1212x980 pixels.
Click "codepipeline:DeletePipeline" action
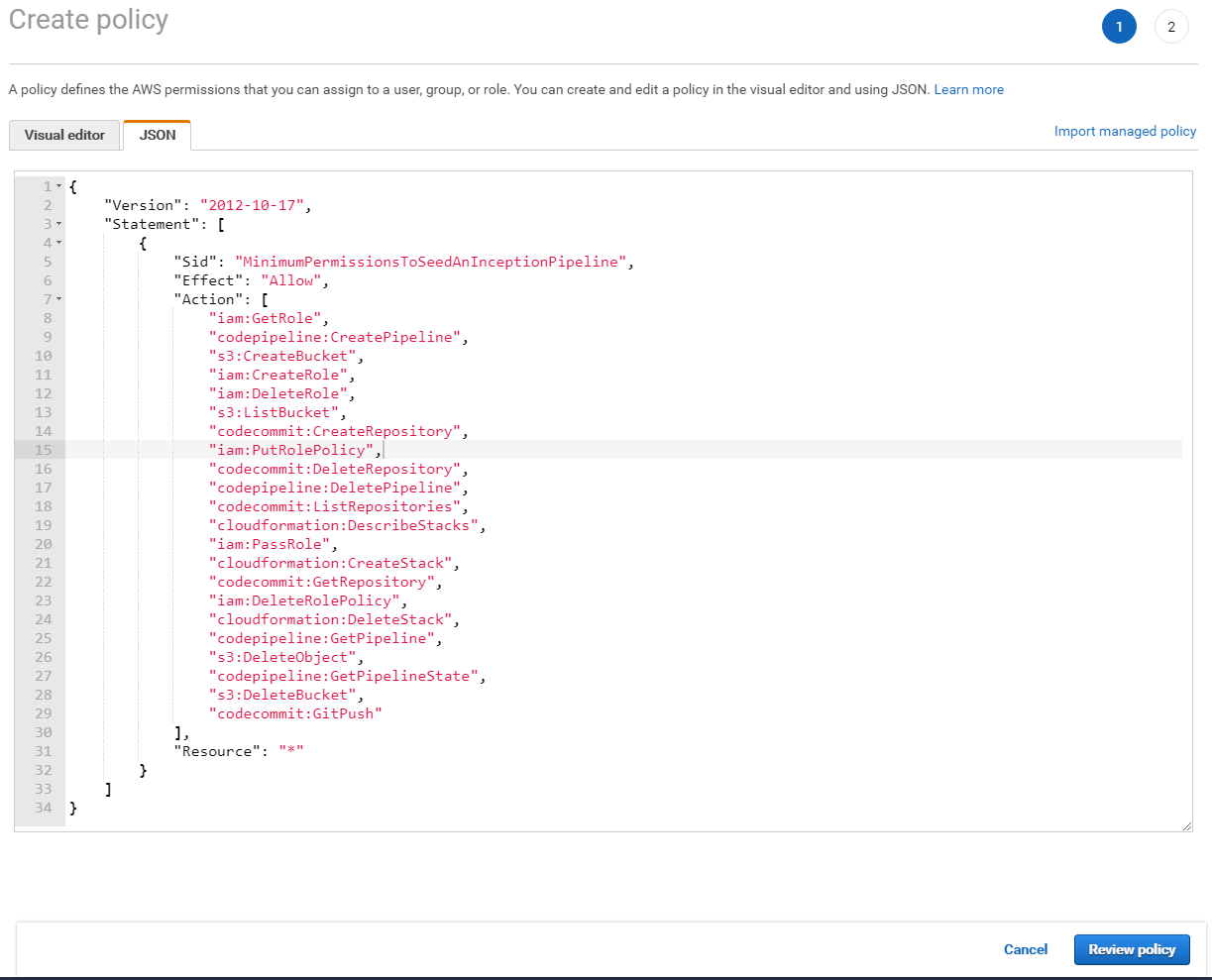tap(334, 488)
